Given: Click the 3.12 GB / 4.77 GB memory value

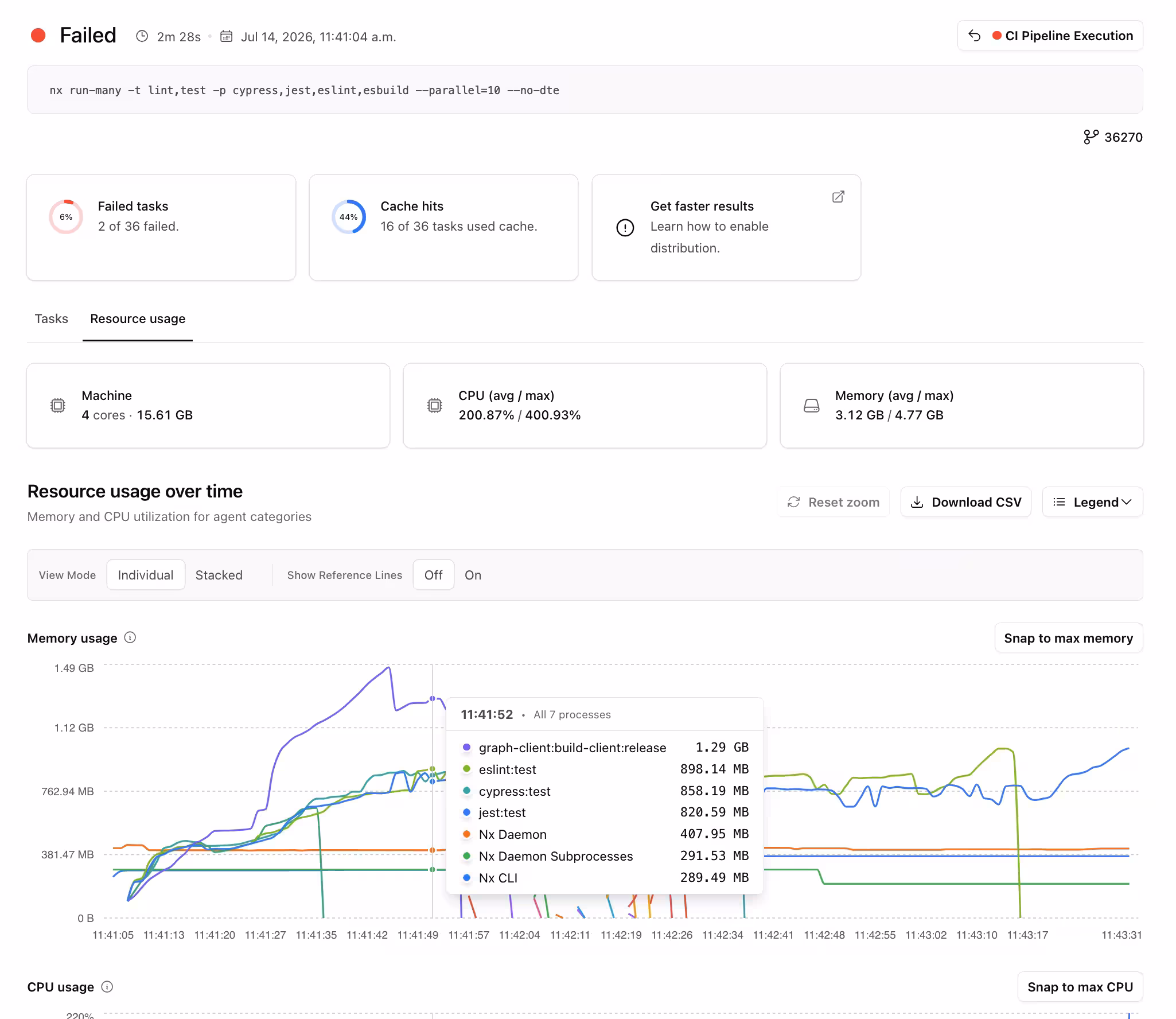Looking at the screenshot, I should (889, 415).
